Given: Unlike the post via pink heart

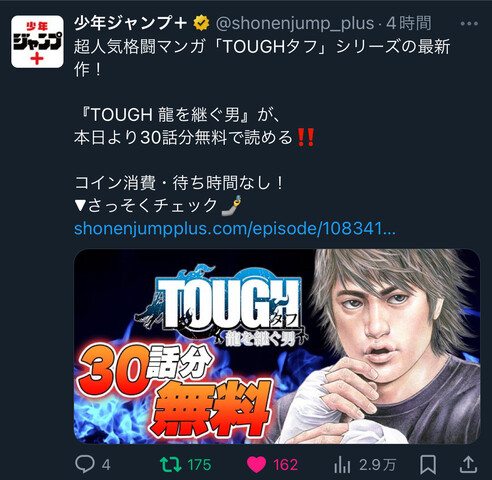Looking at the screenshot, I should pyautogui.click(x=256, y=465).
